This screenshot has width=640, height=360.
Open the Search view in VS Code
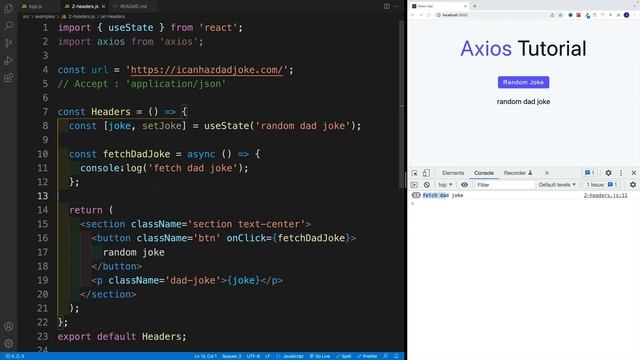click(9, 26)
